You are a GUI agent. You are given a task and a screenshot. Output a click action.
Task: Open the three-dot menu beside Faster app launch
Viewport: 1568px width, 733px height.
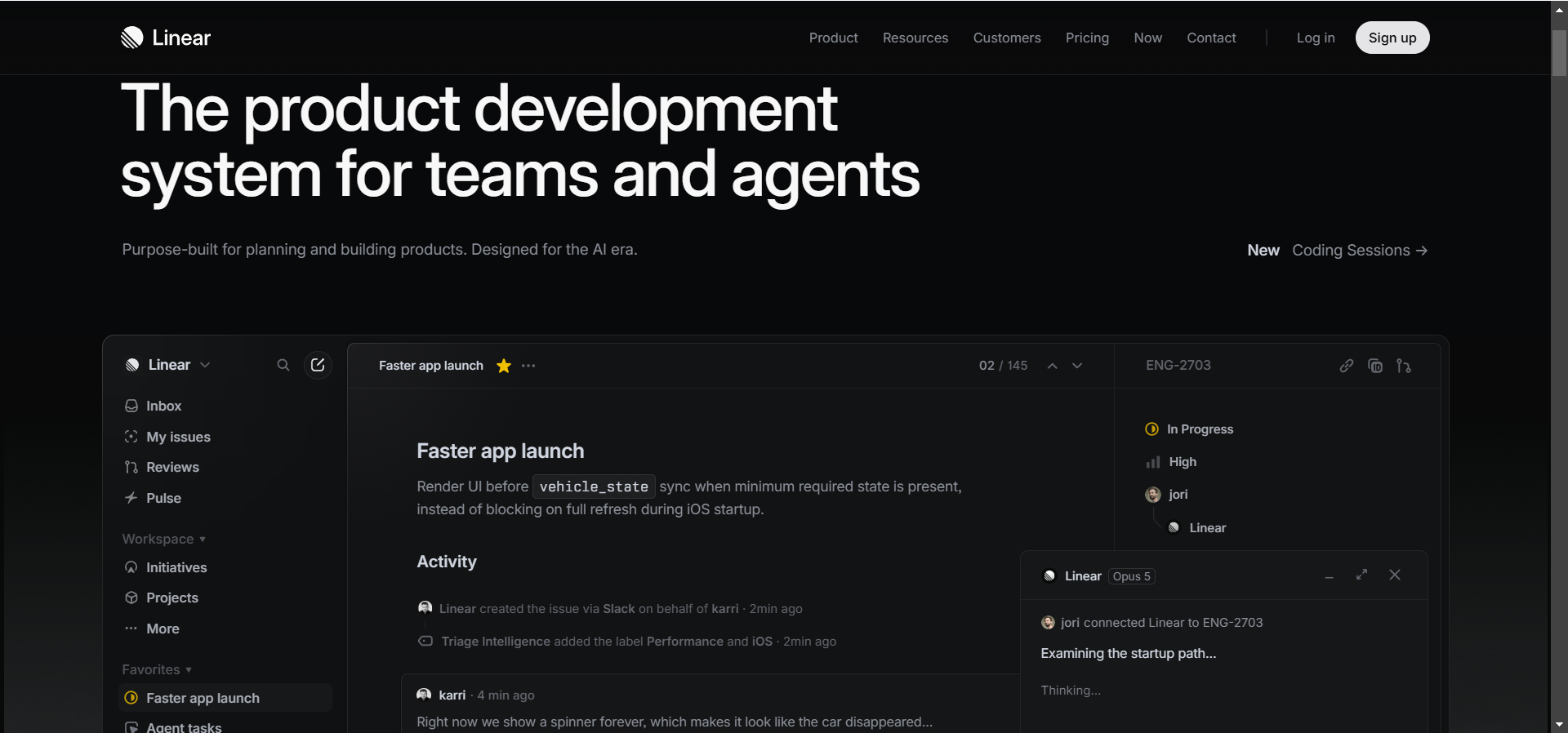[x=528, y=366]
